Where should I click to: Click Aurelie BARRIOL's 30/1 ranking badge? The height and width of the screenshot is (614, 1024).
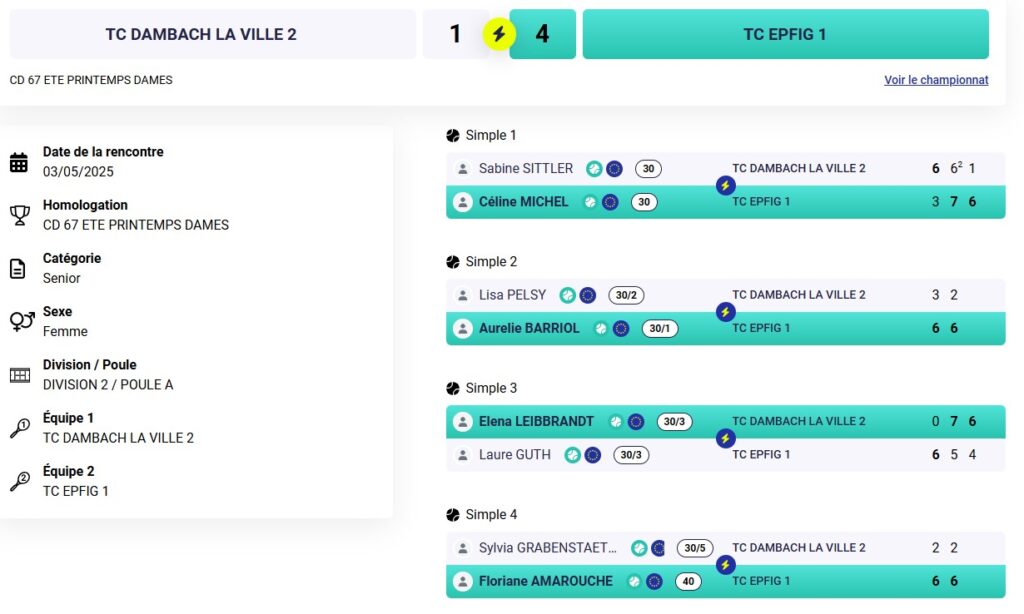(x=660, y=328)
